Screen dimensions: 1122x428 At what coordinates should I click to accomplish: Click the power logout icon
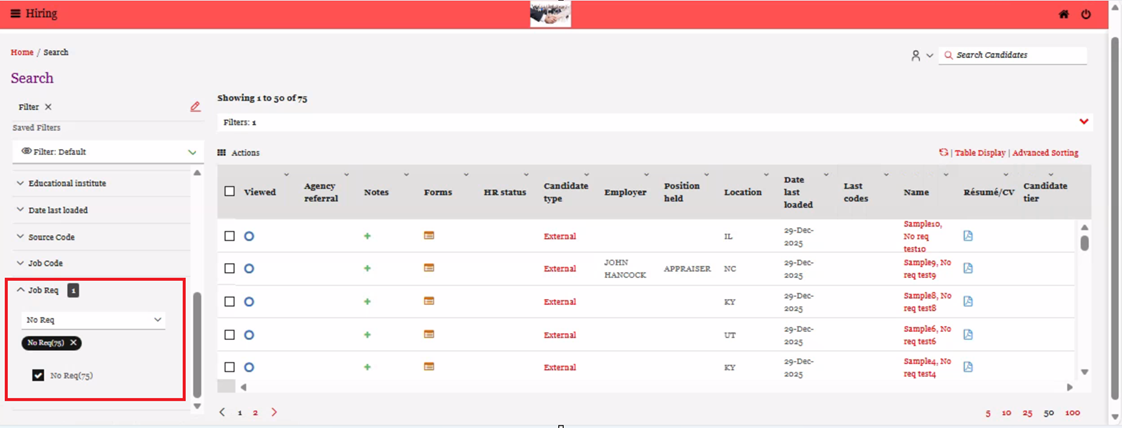pos(1086,15)
